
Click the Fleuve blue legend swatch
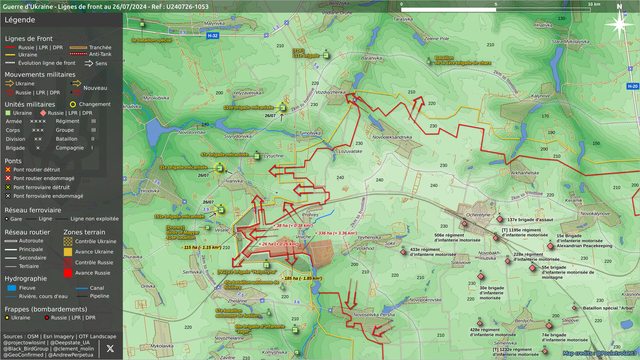pos(12,288)
